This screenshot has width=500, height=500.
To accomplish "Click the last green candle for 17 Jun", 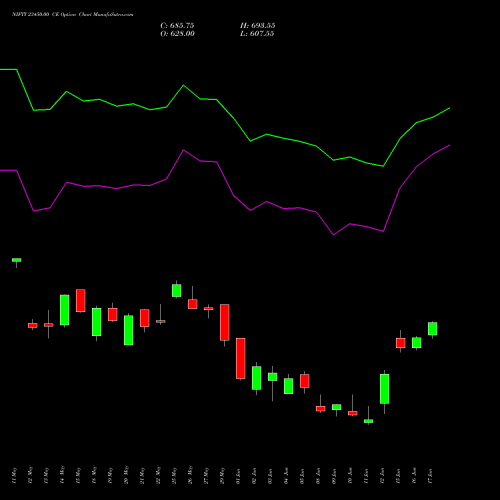I will pyautogui.click(x=433, y=329).
